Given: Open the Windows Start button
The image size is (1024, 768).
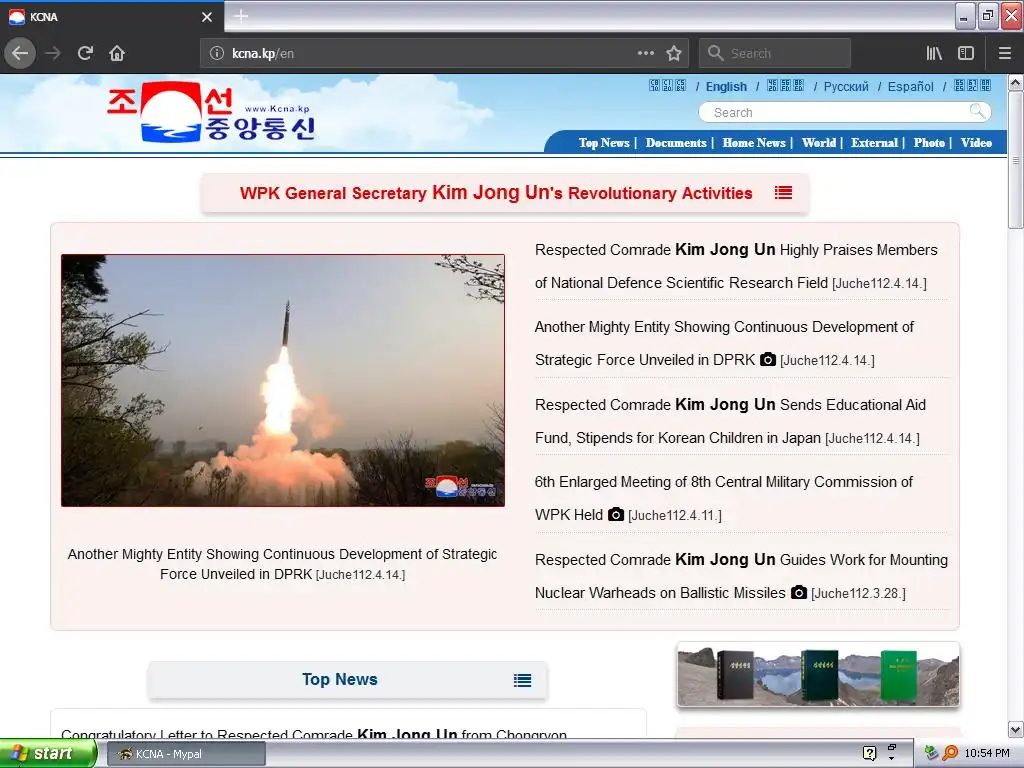Looking at the screenshot, I should (47, 754).
